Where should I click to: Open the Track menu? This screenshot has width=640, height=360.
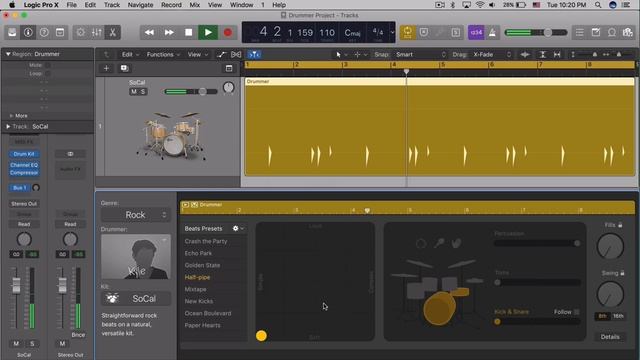pos(112,5)
